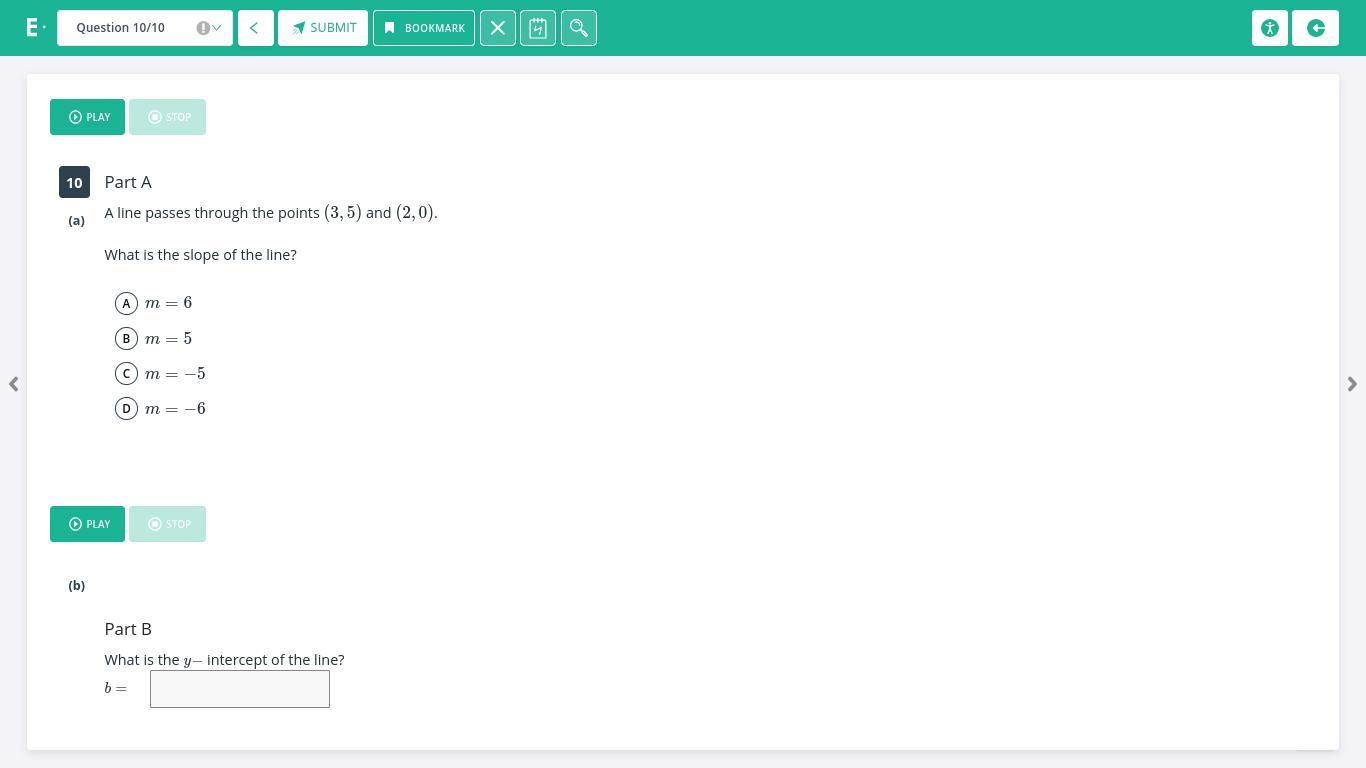Choose answer C, m = −5

point(126,373)
